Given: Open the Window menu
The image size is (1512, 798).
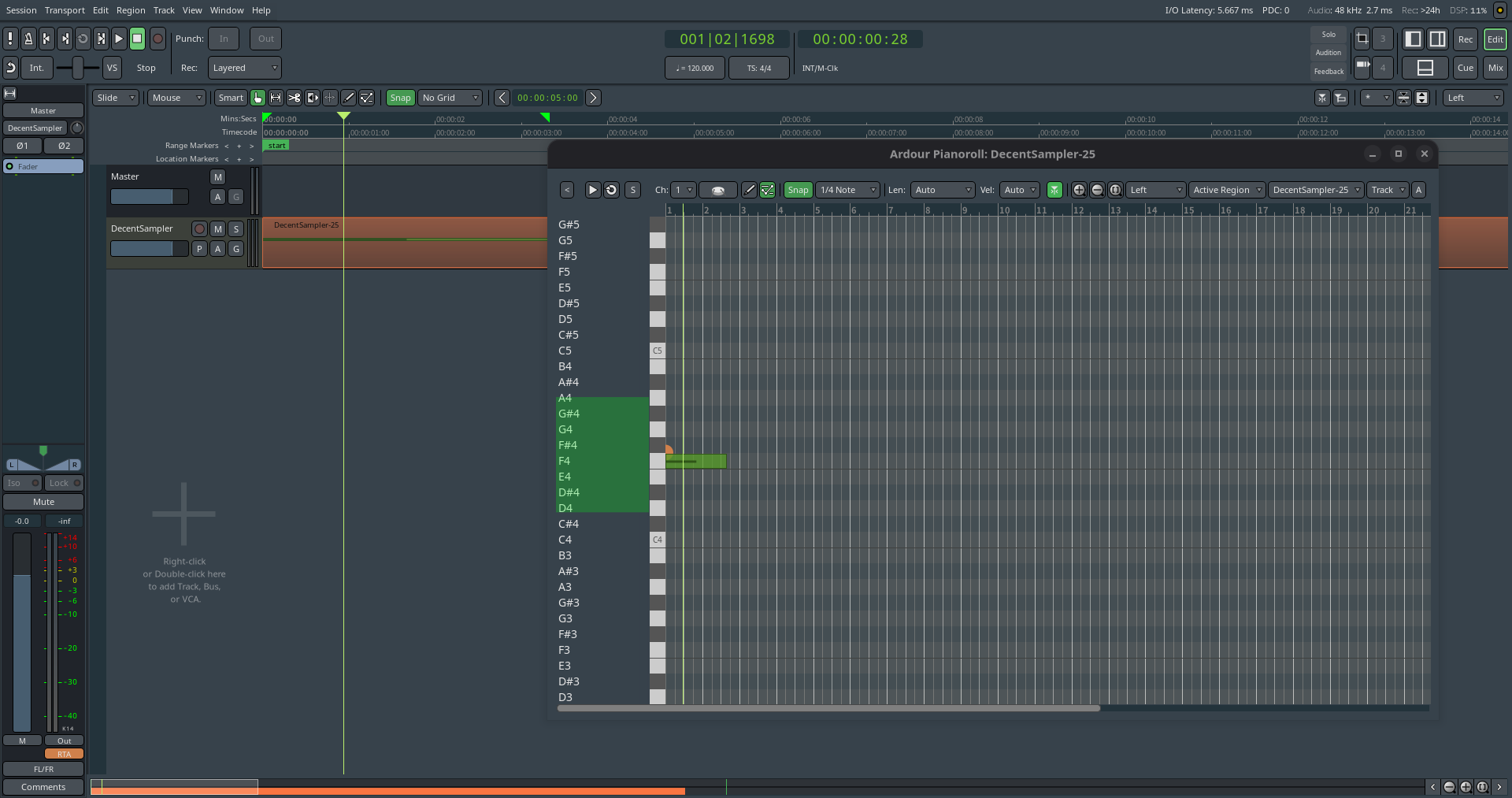Looking at the screenshot, I should (227, 10).
